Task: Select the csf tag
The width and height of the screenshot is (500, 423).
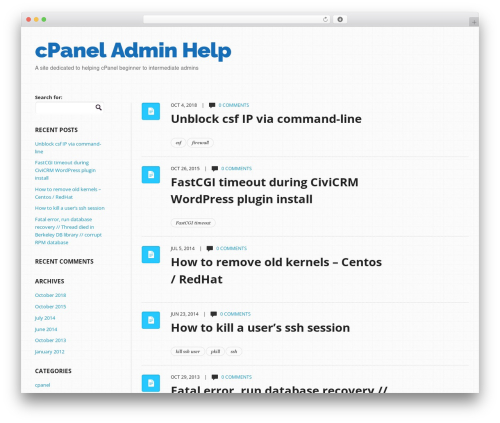Action: tap(178, 143)
